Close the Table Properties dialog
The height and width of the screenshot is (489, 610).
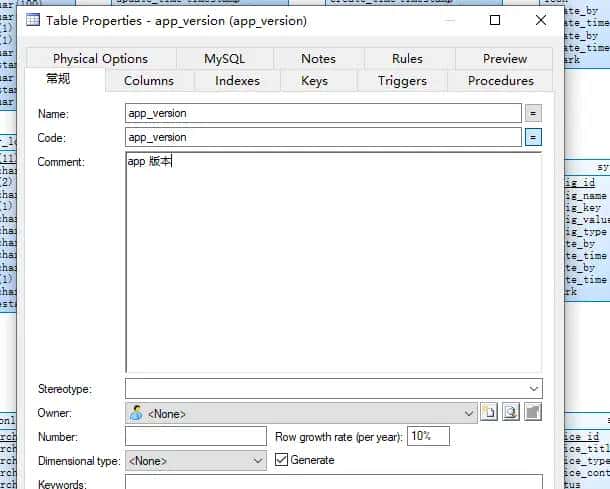(x=541, y=20)
